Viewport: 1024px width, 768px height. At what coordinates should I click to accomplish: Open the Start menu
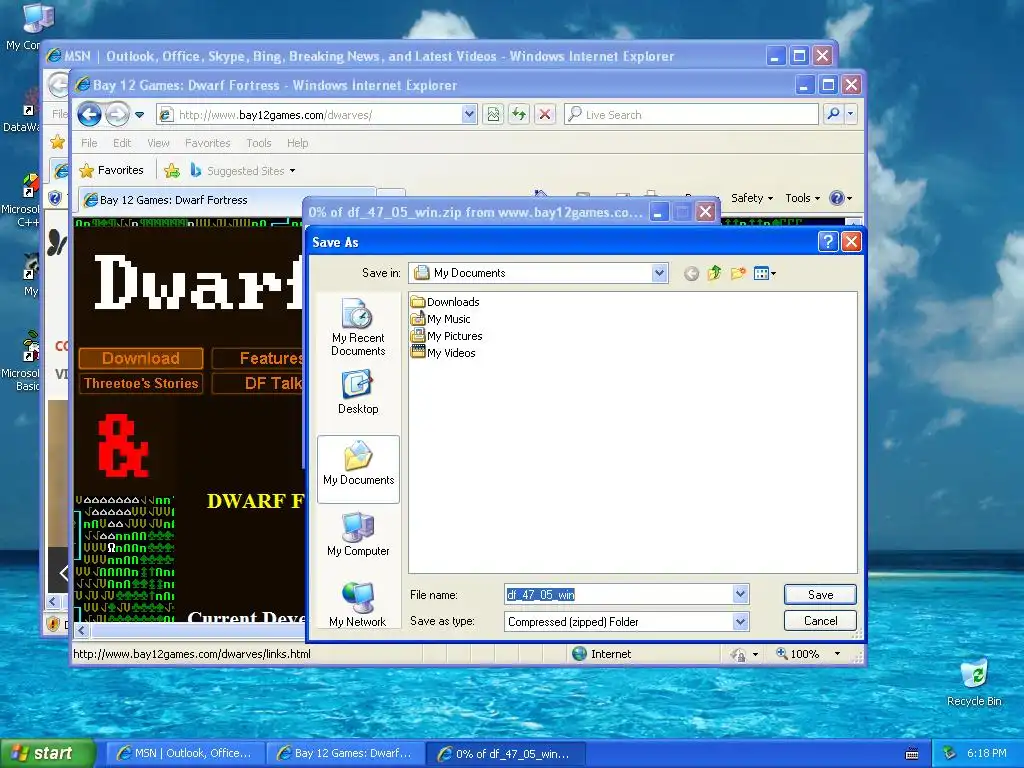(47, 753)
